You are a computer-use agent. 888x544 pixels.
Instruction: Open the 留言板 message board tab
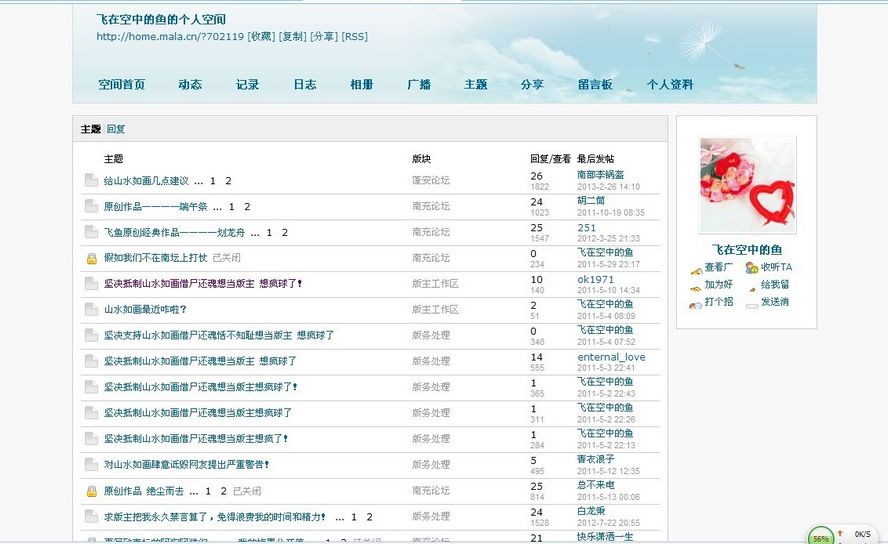pyautogui.click(x=595, y=85)
